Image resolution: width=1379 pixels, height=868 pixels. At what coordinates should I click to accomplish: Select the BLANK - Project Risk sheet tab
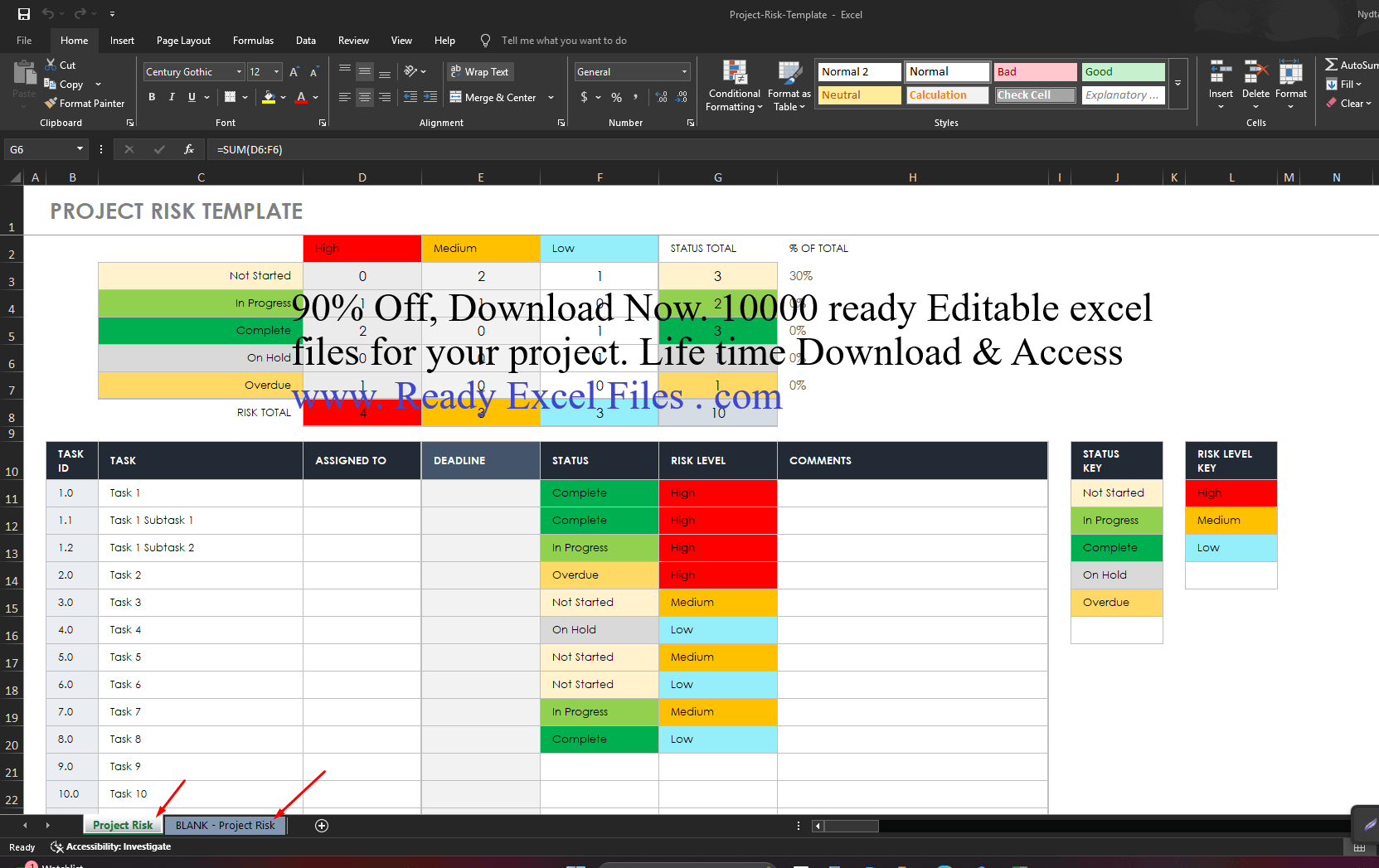pyautogui.click(x=225, y=825)
